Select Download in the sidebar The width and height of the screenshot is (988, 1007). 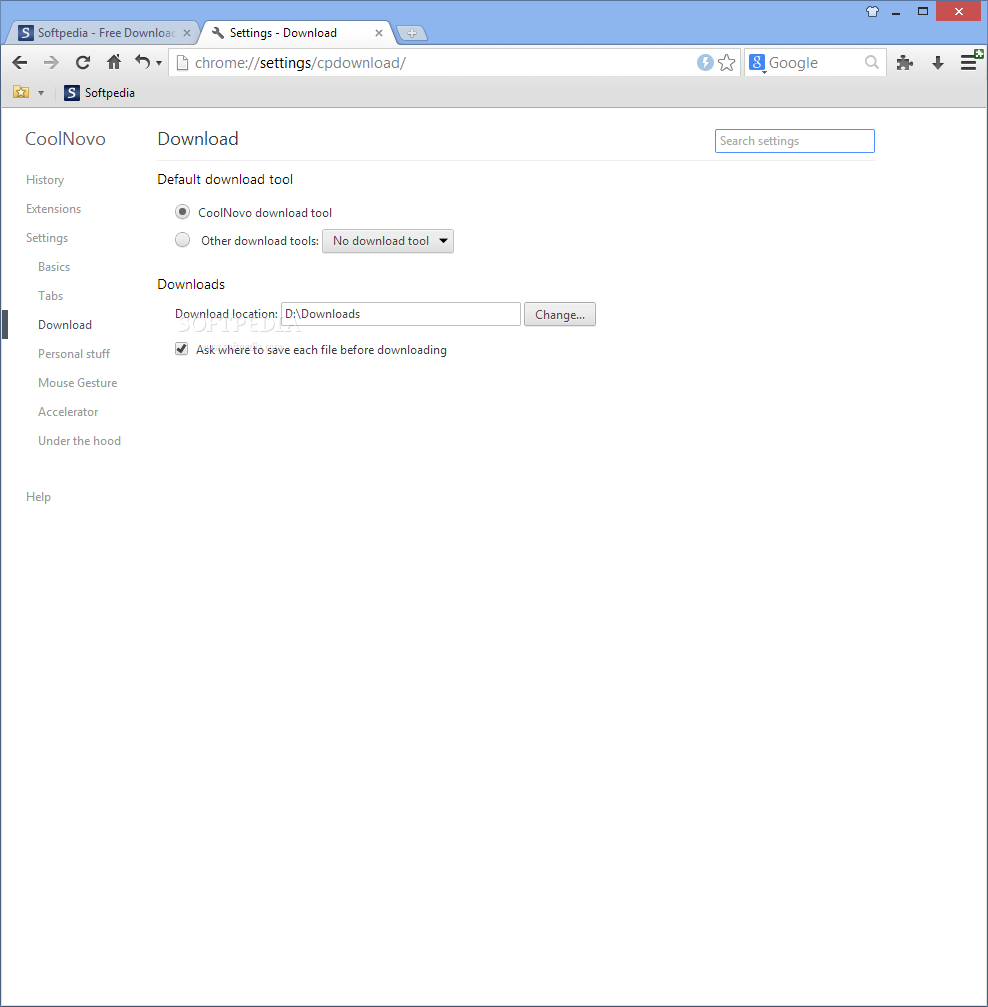65,325
